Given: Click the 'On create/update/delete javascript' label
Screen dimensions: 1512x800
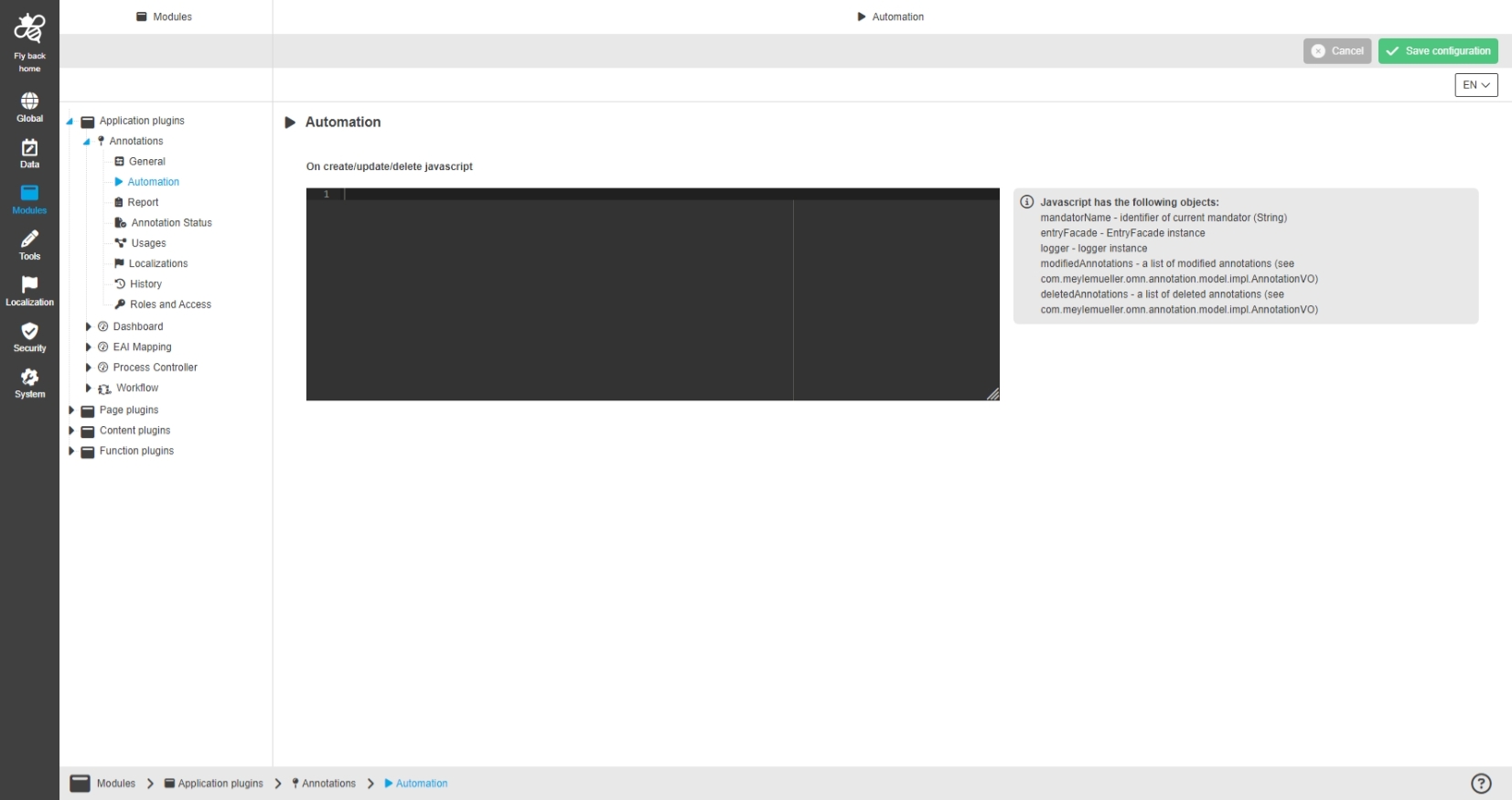Looking at the screenshot, I should [x=390, y=166].
